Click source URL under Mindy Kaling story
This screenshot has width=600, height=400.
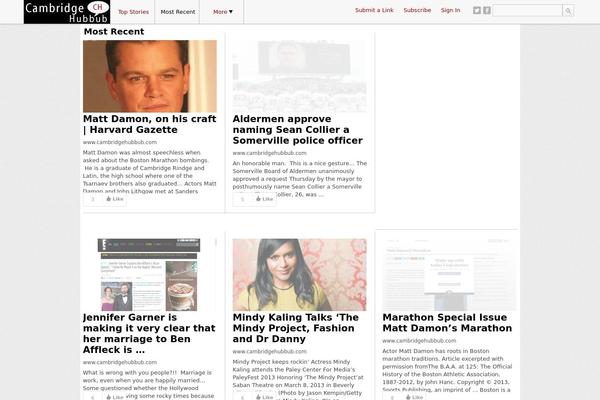[269, 351]
